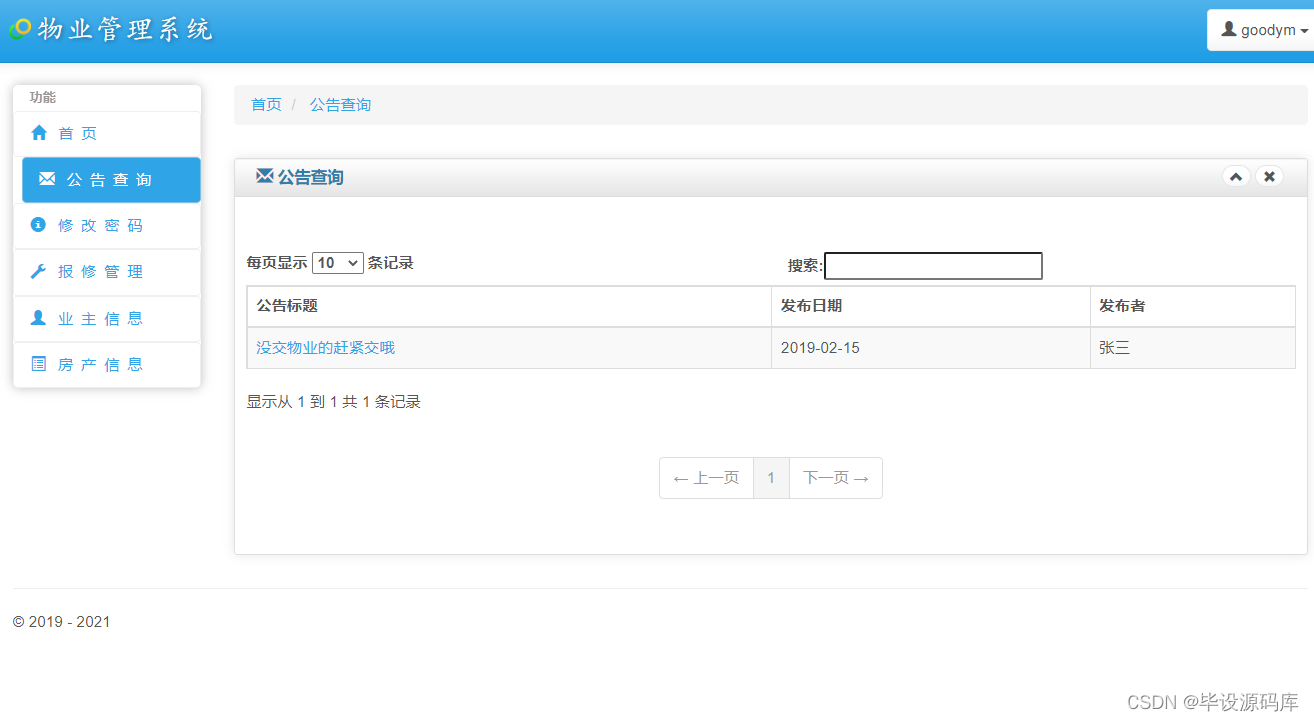Viewport: 1314px width, 721px height.
Task: Sort the table by the 公告标题 column header
Action: click(509, 306)
